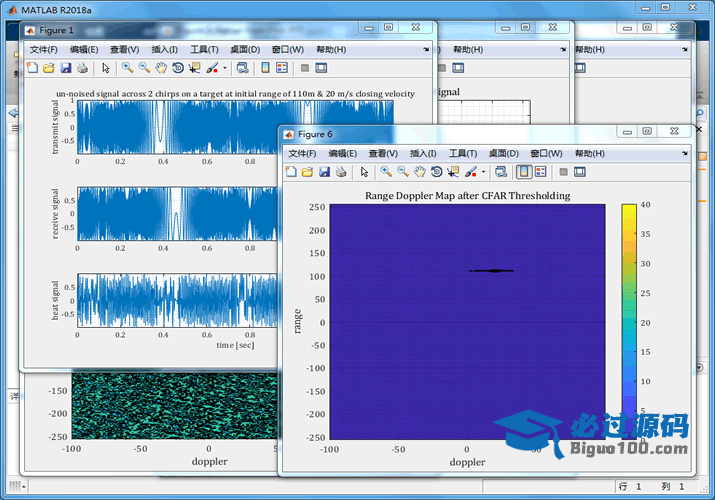Click Link Plot icon in Figure 6 toolbar
Viewport: 715px width, 500px height.
[501, 172]
